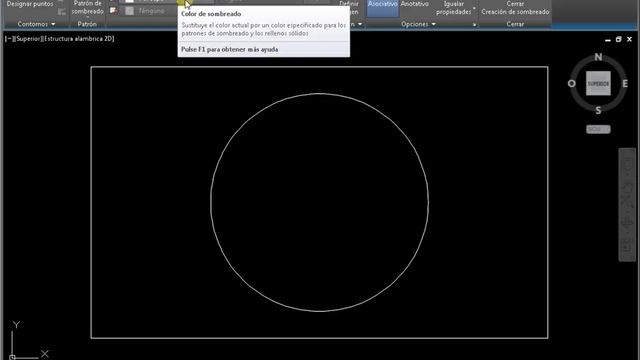Screen dimensions: 640x360
Task: Select the Zoom tool in the navigation bar
Action: [627, 203]
